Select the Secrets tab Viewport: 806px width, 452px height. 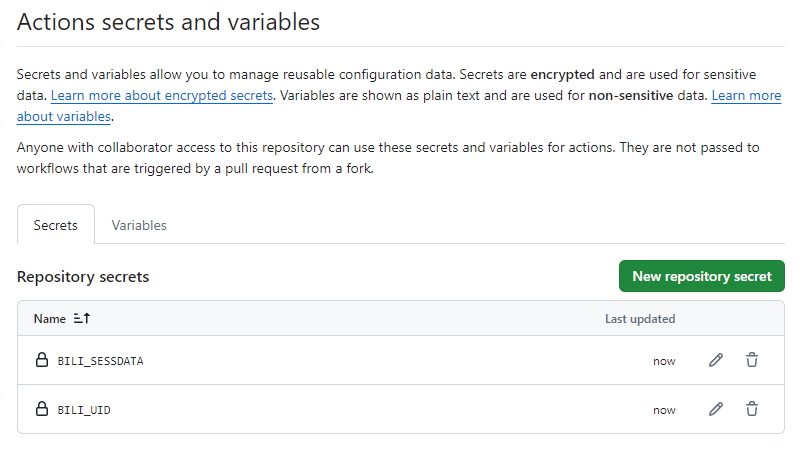pyautogui.click(x=56, y=225)
